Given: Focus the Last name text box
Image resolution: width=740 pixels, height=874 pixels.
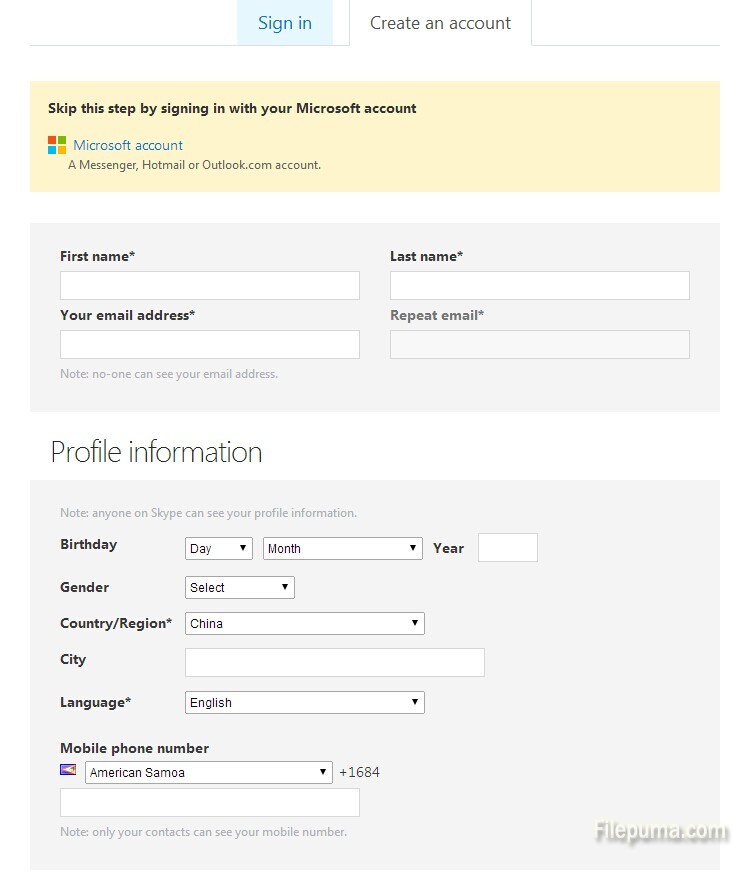Looking at the screenshot, I should click(x=540, y=285).
